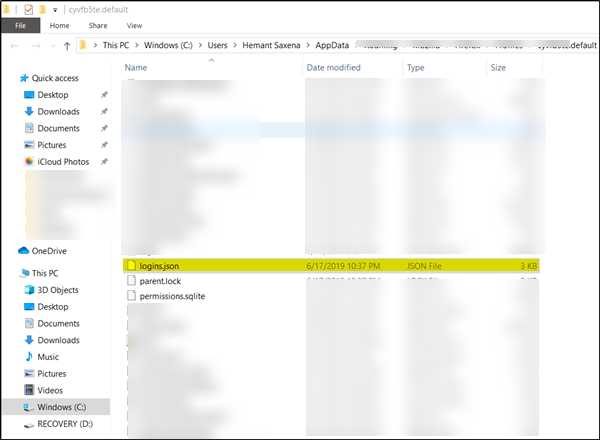The height and width of the screenshot is (440, 600).
Task: Open pinned Downloads under Quick access
Action: pyautogui.click(x=59, y=112)
